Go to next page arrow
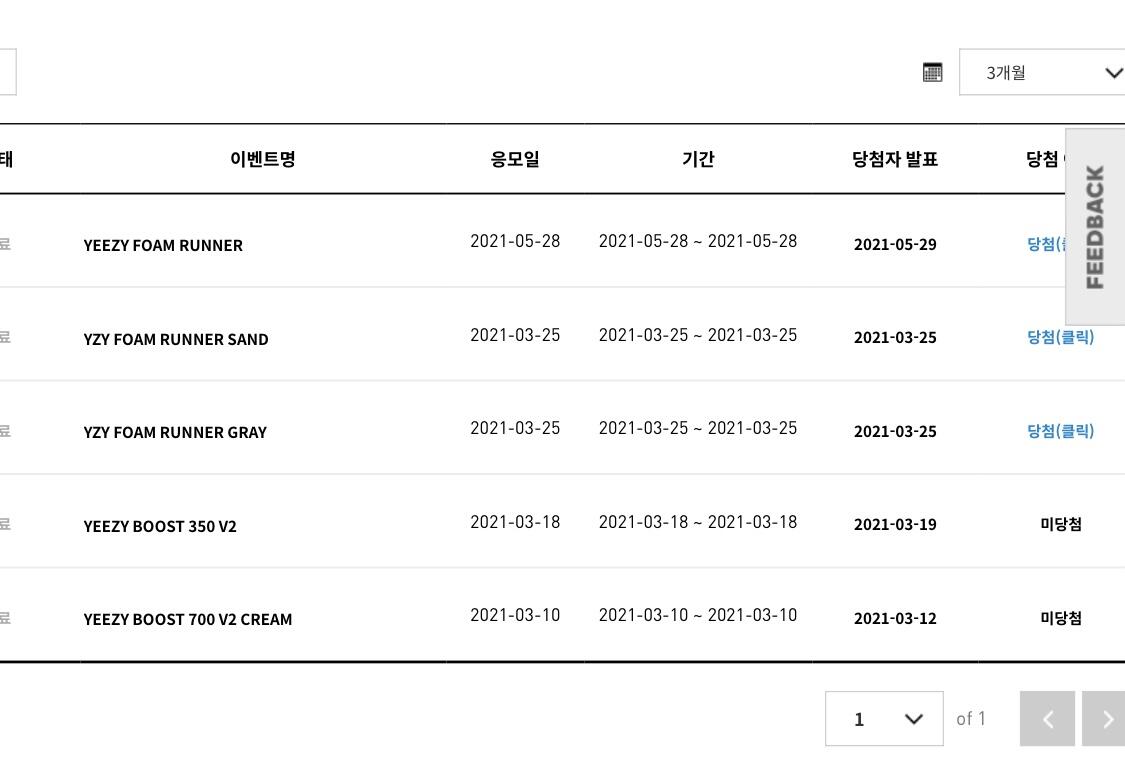The image size is (1125, 760). point(1105,718)
